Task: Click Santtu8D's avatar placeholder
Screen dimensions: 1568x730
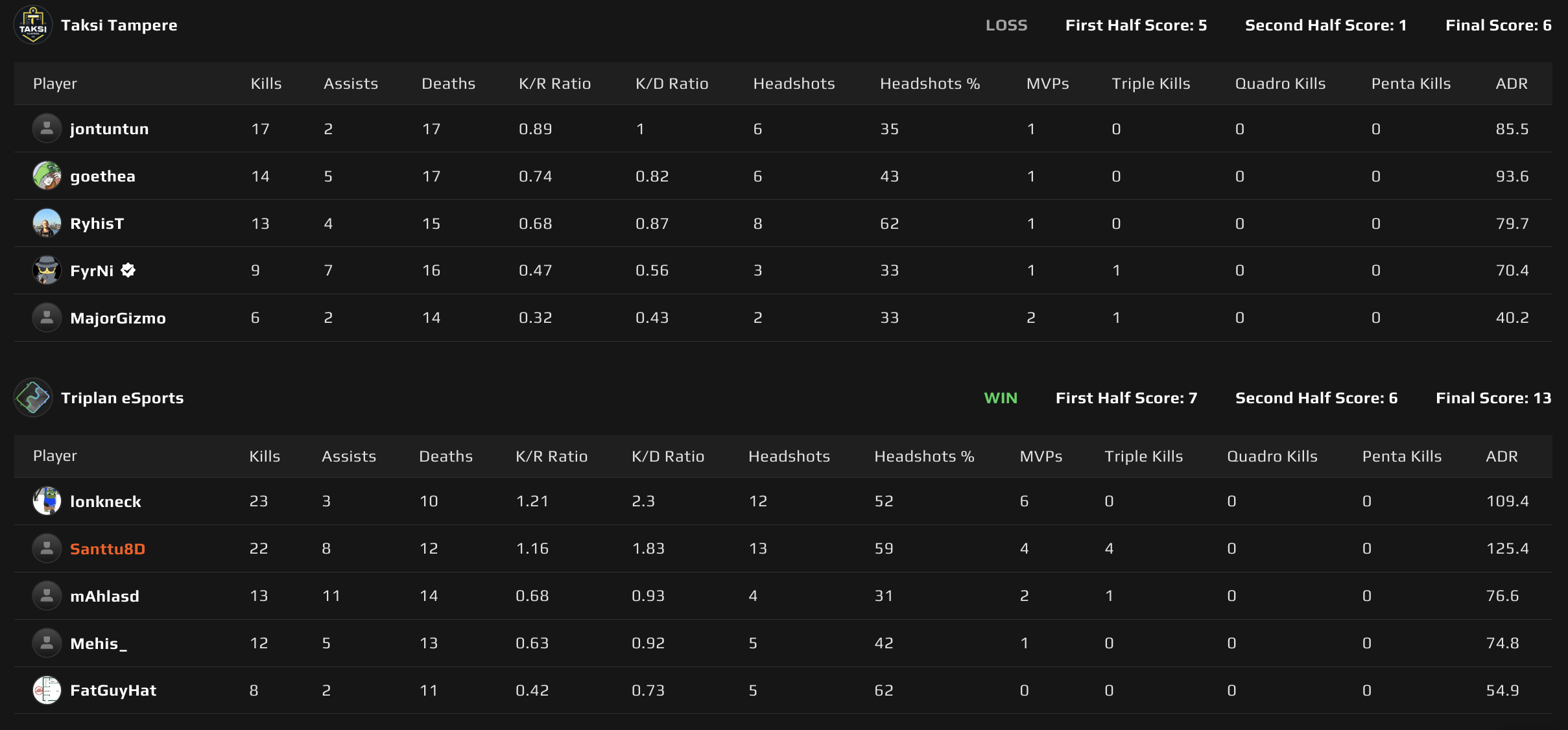Action: tap(47, 548)
